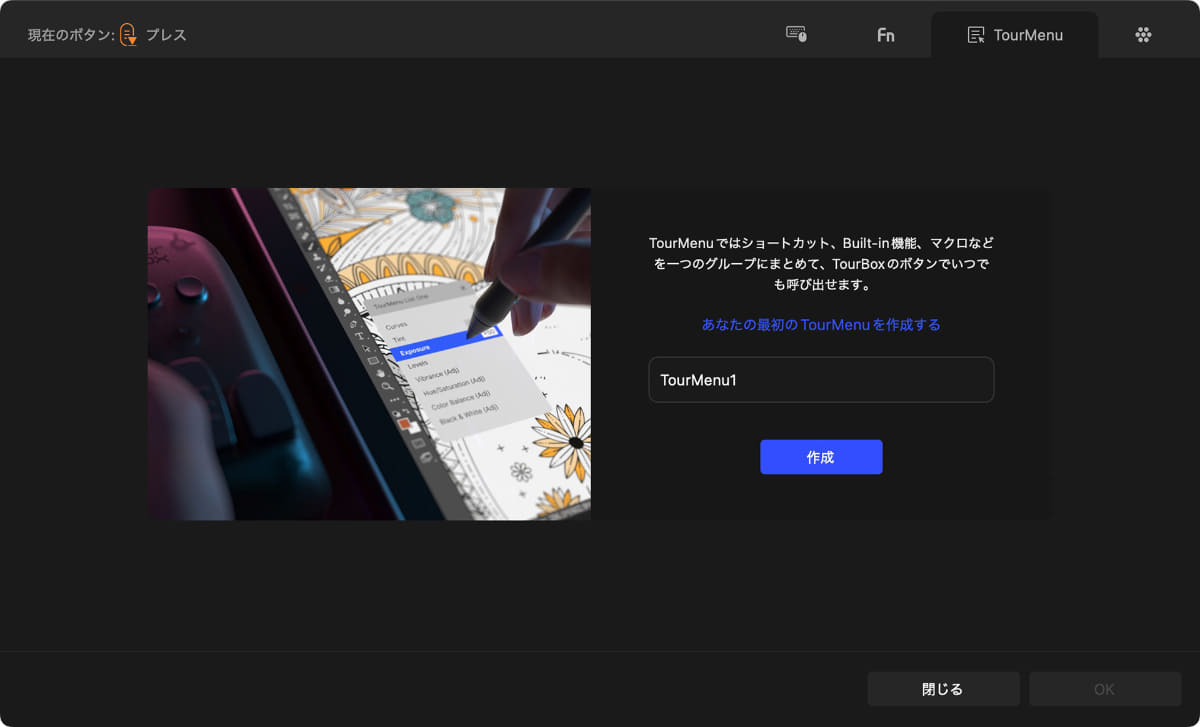This screenshot has height=727, width=1200.
Task: Select the TourMenu tab
Action: tap(1015, 33)
